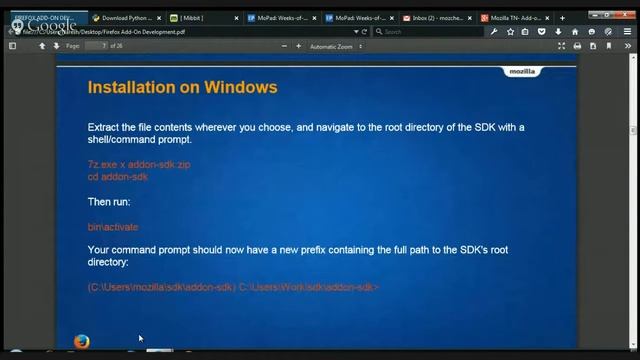This screenshot has width=640, height=360.
Task: Open Firefox downloads panel
Action: [x=558, y=31]
